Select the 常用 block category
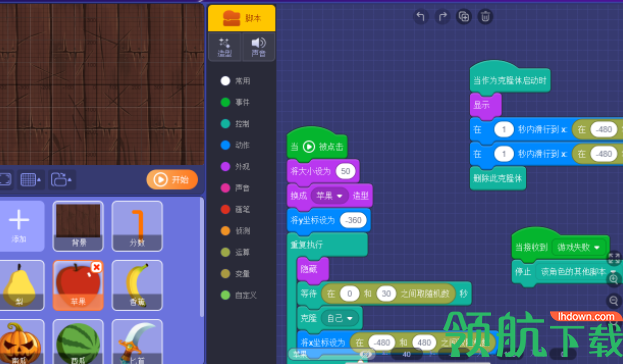The image size is (623, 364). 236,81
